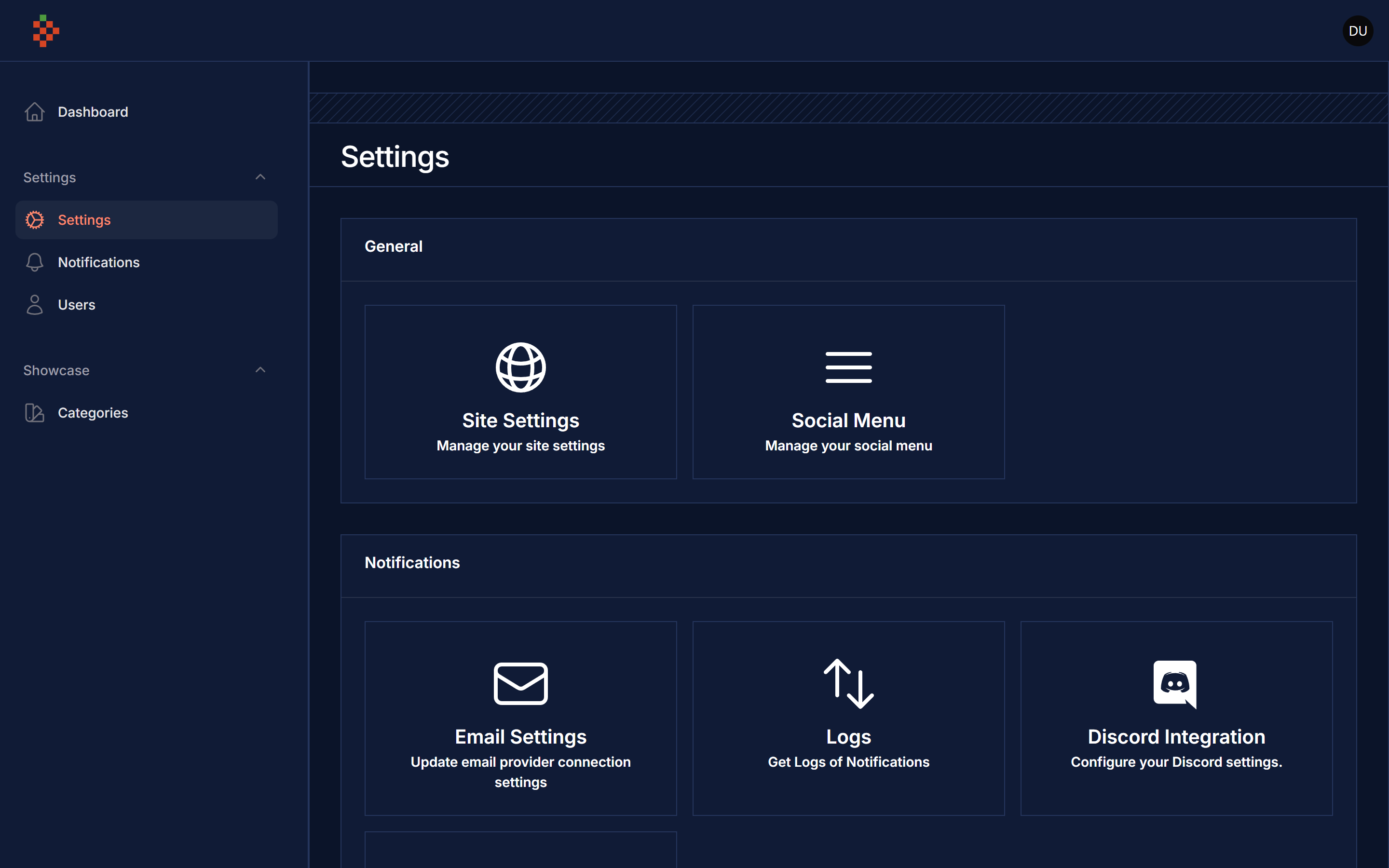Select the highlighted Settings sidebar item
Viewport: 1389px width, 868px height.
146,220
